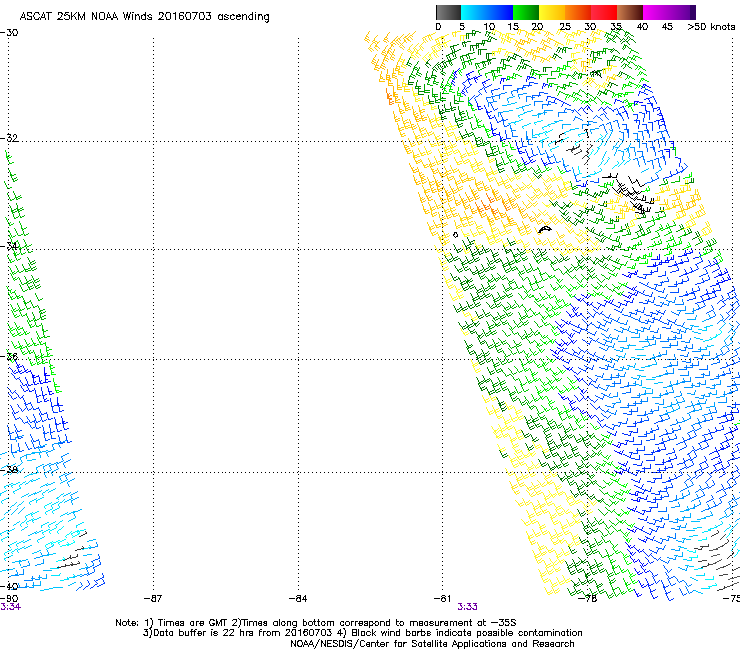Click the red 30-35 knots color swatch
Image resolution: width=740 pixels, height=650 pixels.
[604, 12]
